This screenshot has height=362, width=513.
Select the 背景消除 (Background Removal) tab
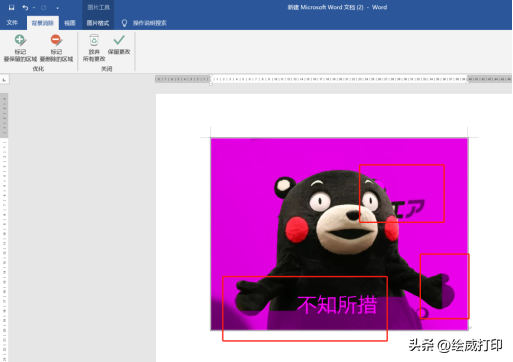(x=43, y=23)
